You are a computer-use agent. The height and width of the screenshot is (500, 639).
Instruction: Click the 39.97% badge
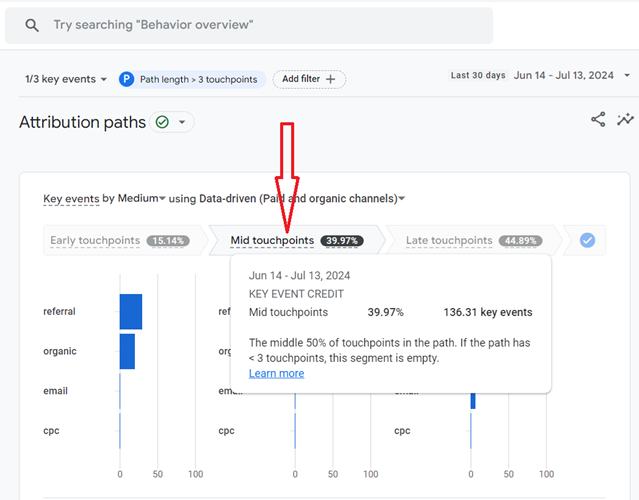click(x=342, y=241)
